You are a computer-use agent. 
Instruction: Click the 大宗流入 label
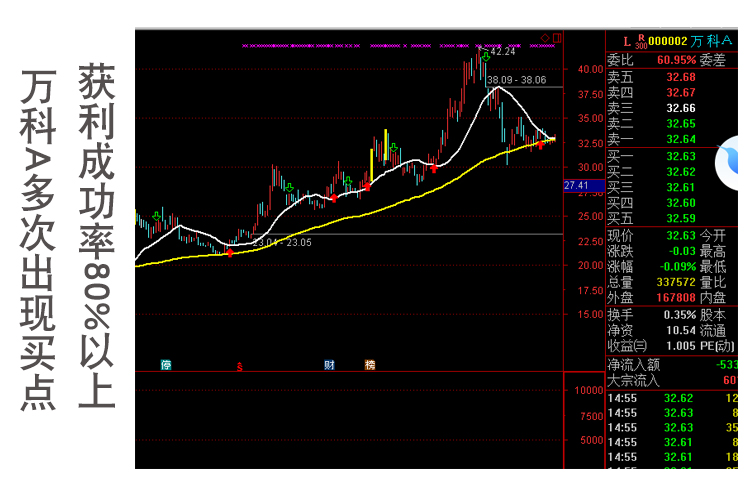click(634, 381)
